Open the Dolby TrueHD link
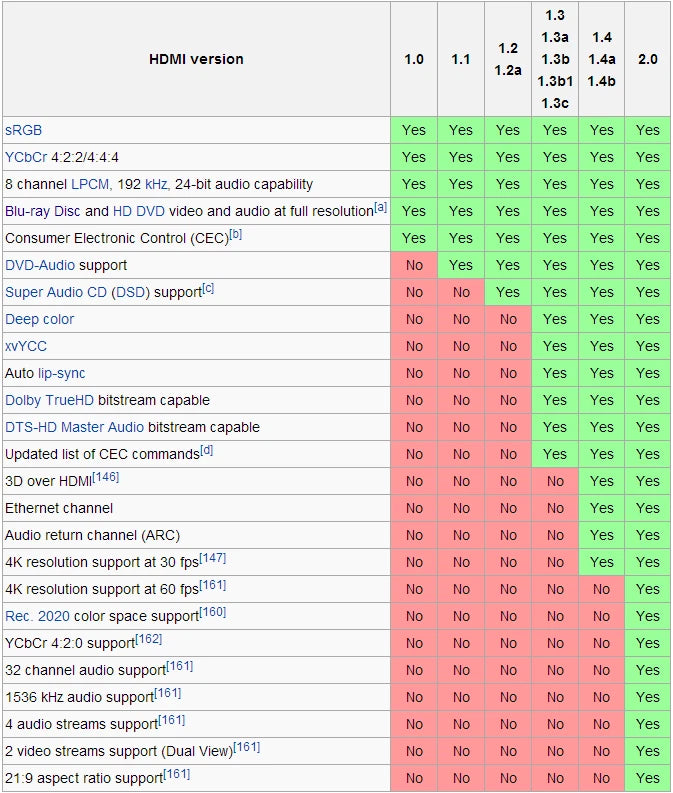This screenshot has height=793, width=673. (x=50, y=400)
